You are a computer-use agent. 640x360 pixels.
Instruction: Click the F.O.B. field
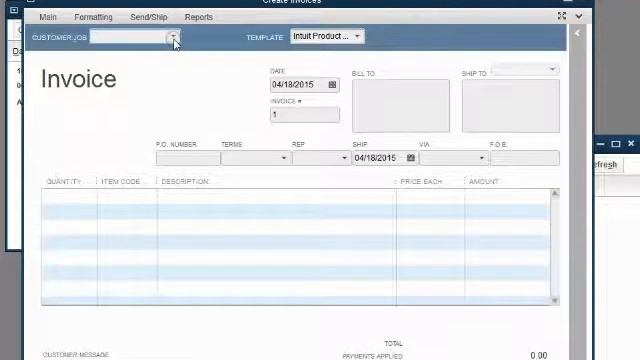pyautogui.click(x=525, y=158)
